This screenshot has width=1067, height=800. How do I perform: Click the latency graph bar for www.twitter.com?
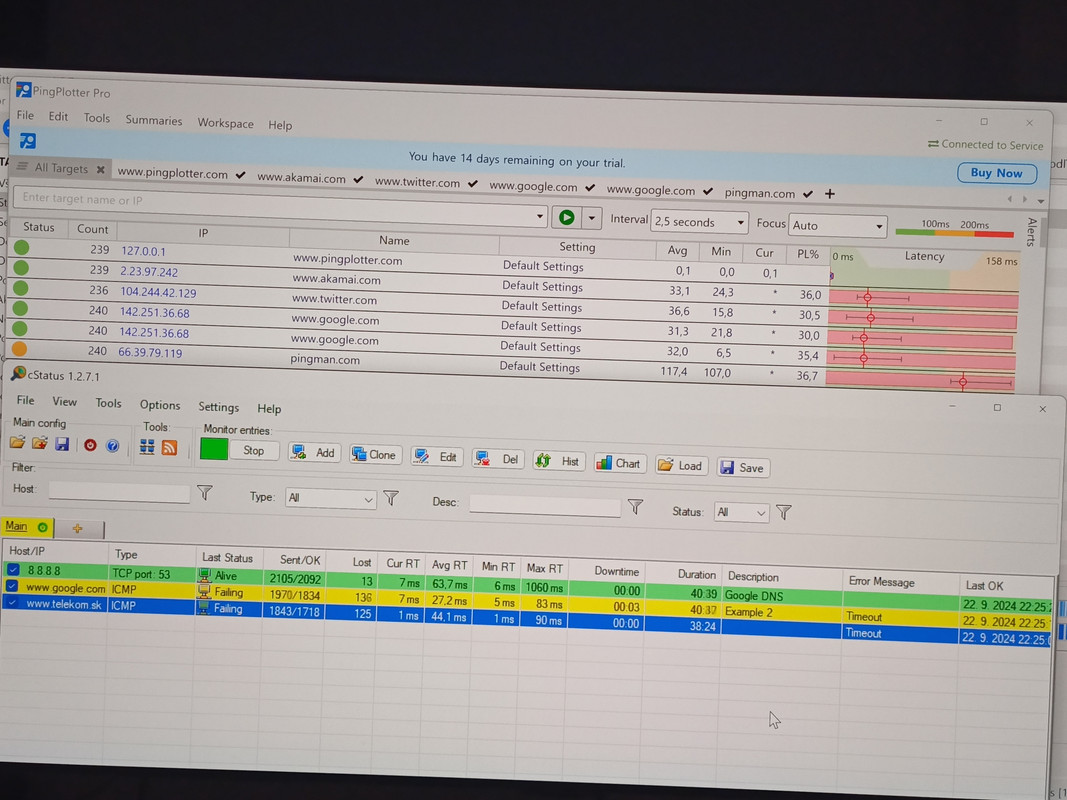[x=923, y=318]
